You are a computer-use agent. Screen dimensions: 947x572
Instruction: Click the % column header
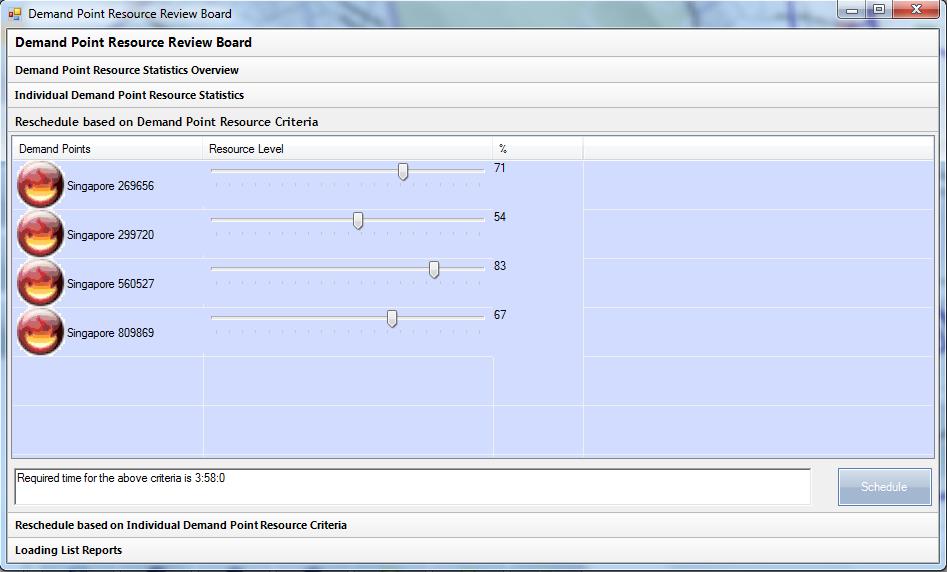coord(538,149)
